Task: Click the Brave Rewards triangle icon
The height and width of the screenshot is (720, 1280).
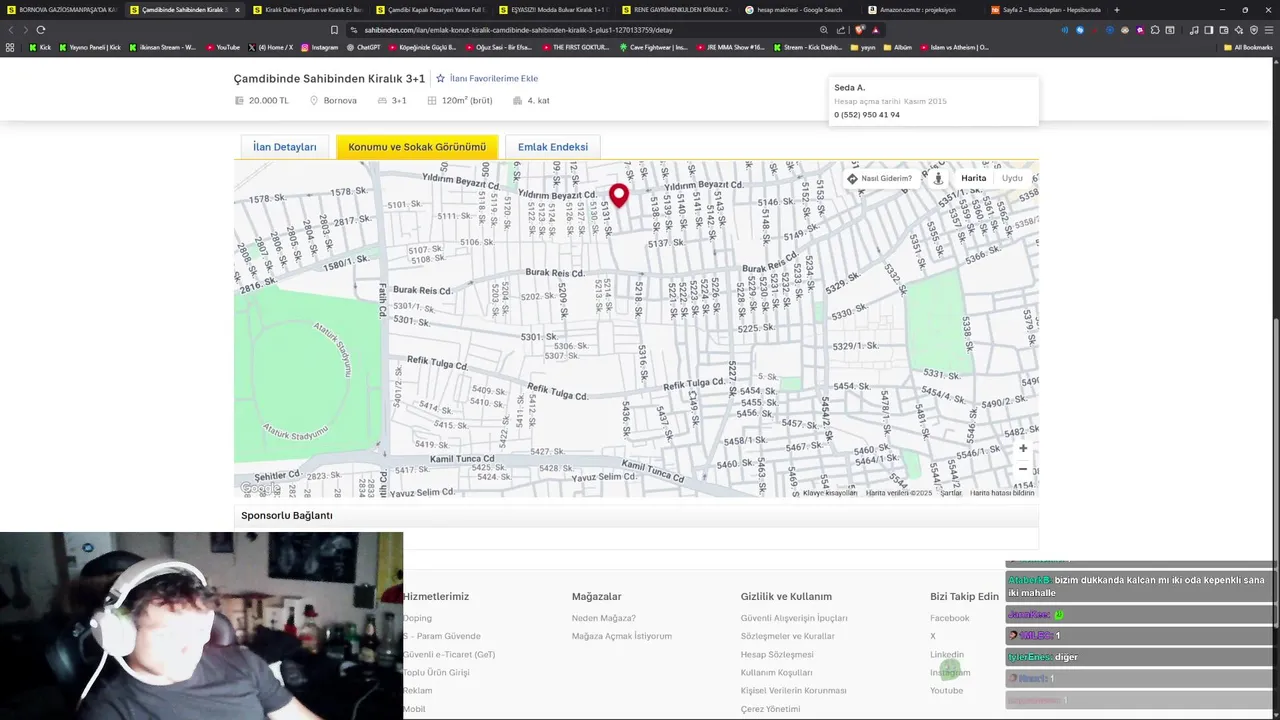Action: point(876,30)
